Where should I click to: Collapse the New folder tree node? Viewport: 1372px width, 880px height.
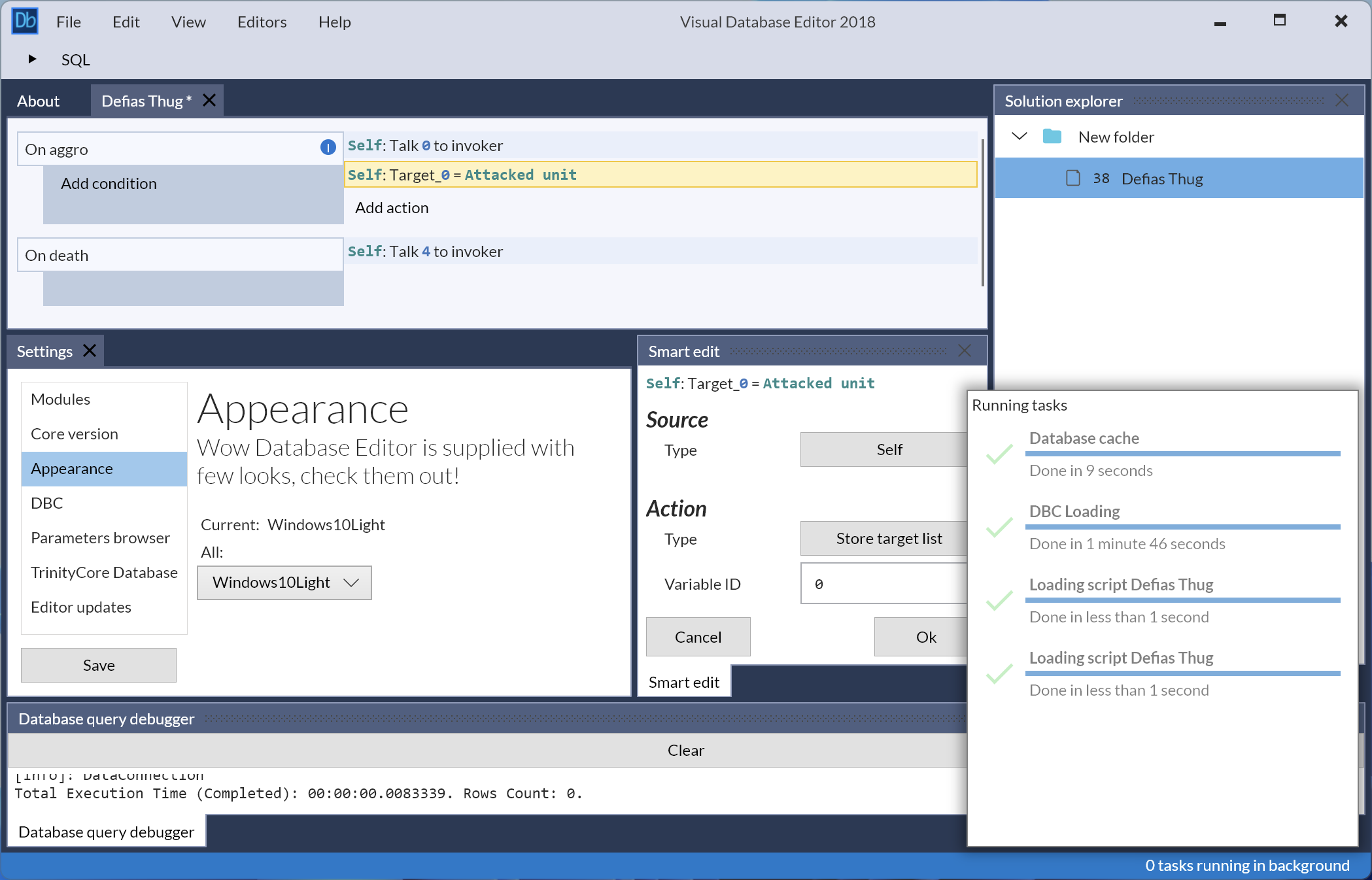tap(1018, 137)
